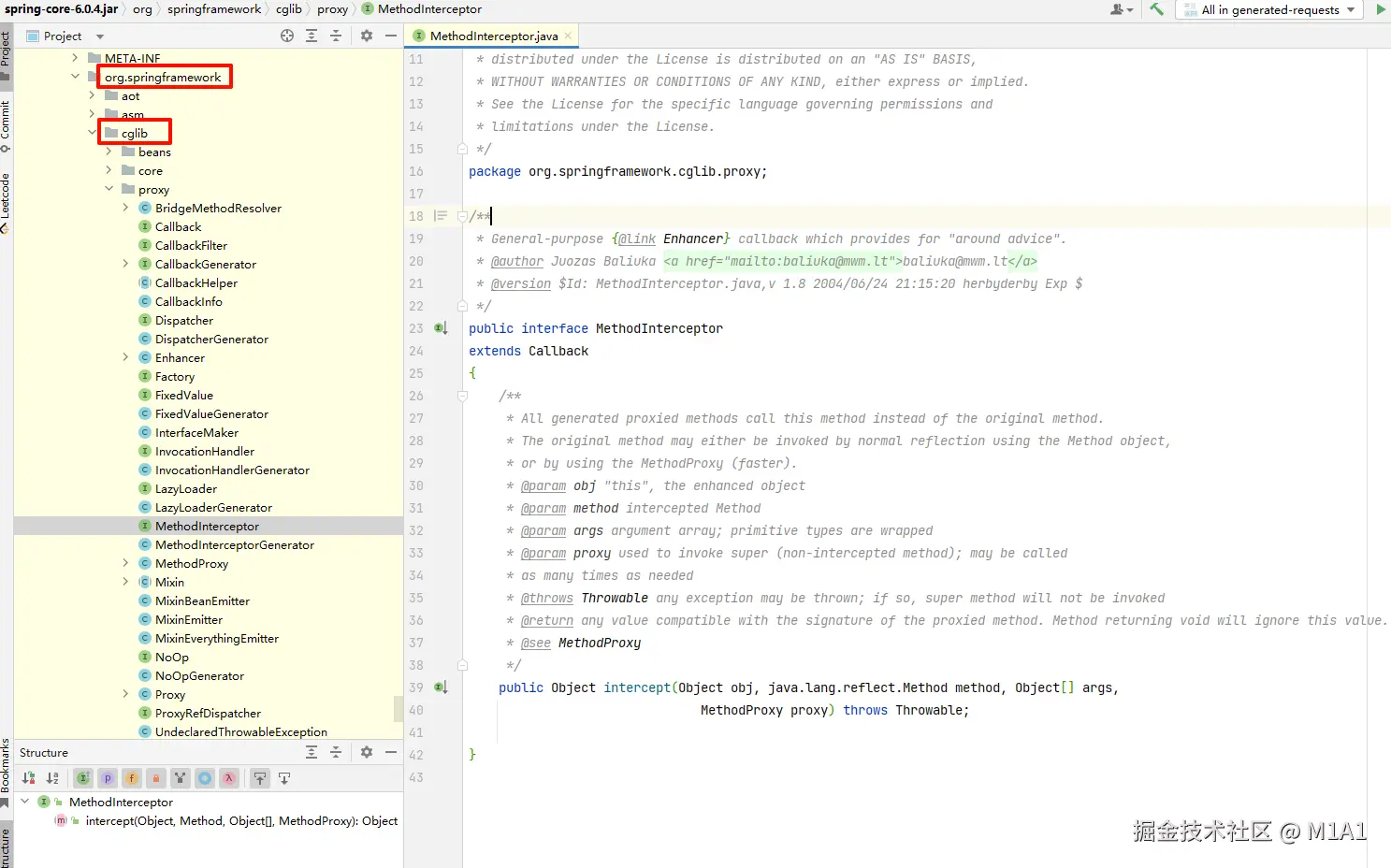Click the implemented-method gutter icon on line 39
The height and width of the screenshot is (868, 1391).
pyautogui.click(x=441, y=687)
